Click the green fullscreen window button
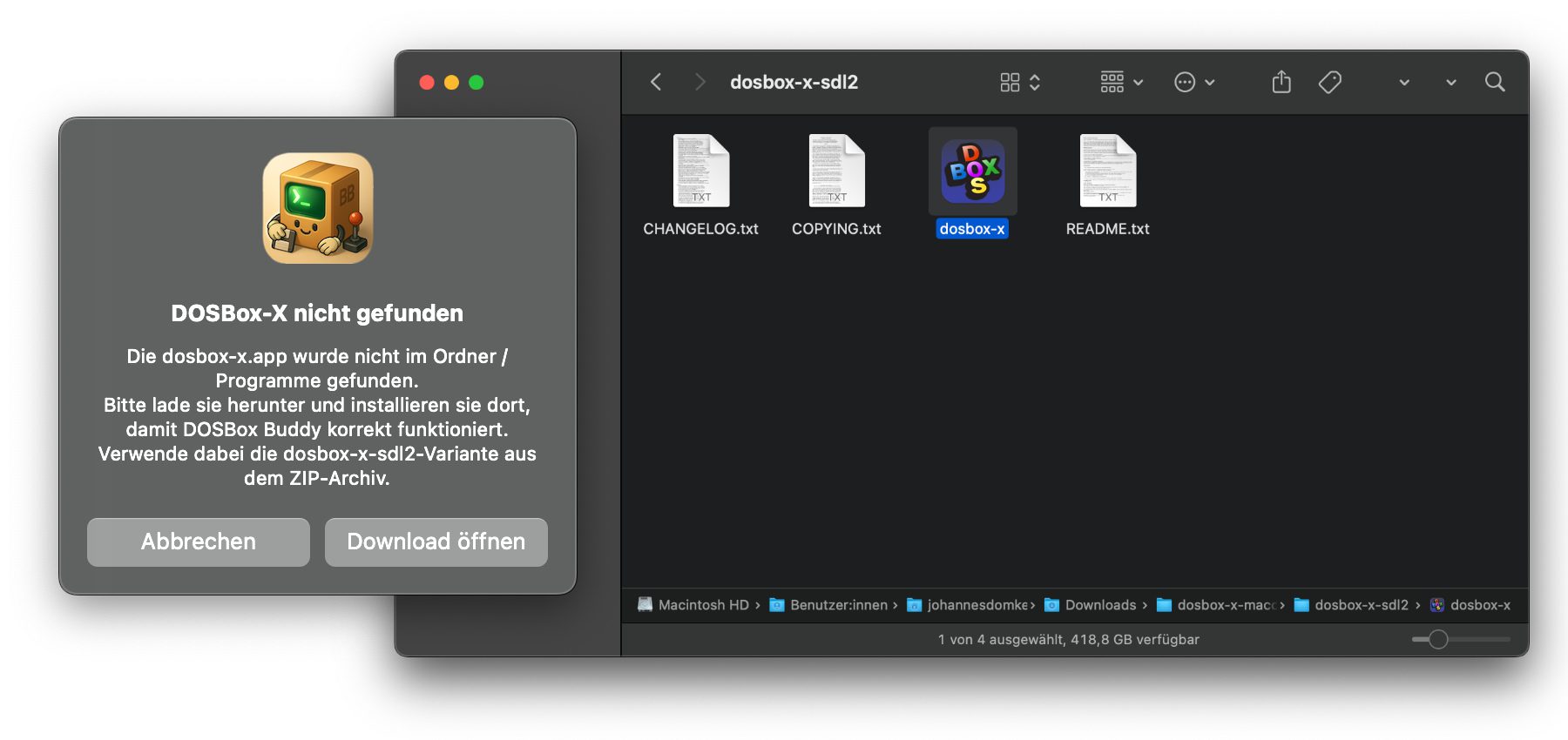Image resolution: width=1568 pixels, height=740 pixels. (476, 82)
